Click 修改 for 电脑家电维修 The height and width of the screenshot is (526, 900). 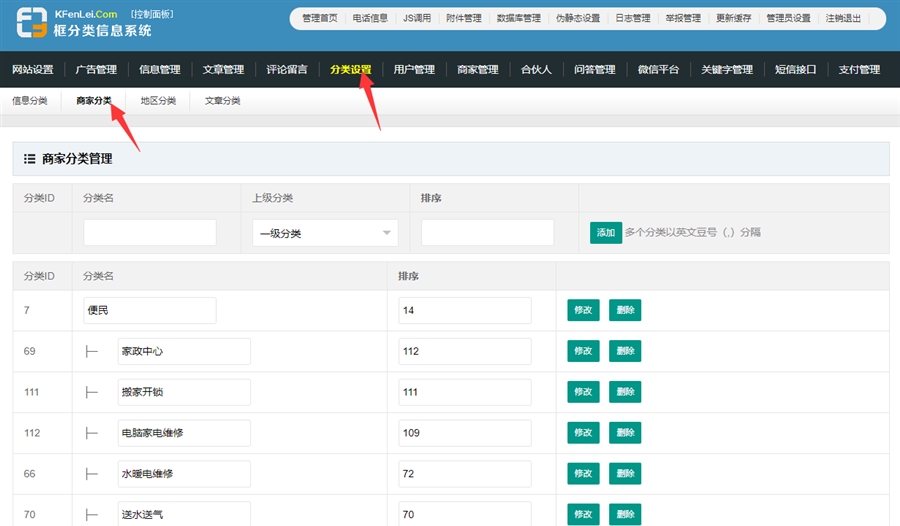[x=584, y=433]
